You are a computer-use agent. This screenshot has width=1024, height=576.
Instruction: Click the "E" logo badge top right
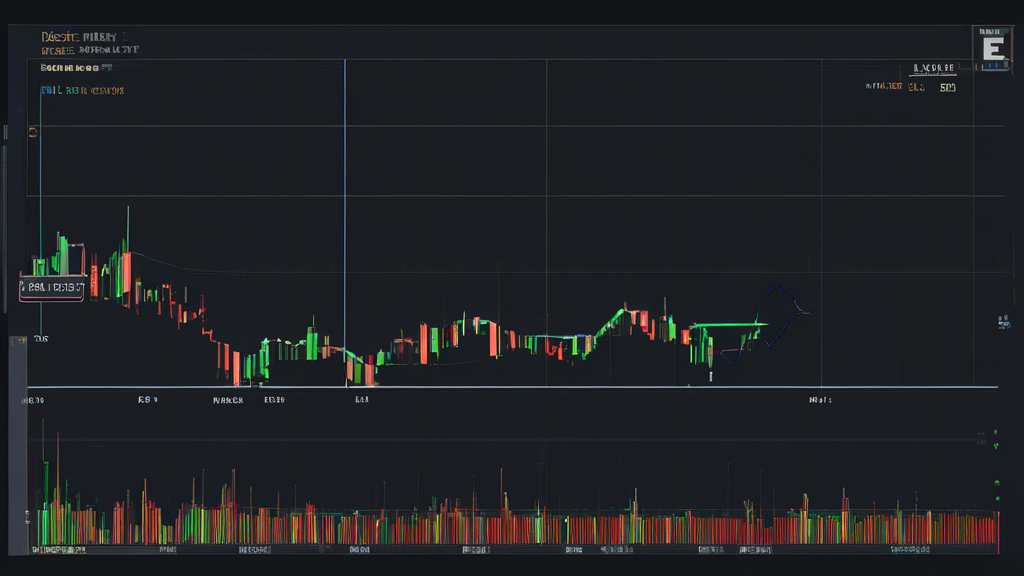(x=992, y=44)
